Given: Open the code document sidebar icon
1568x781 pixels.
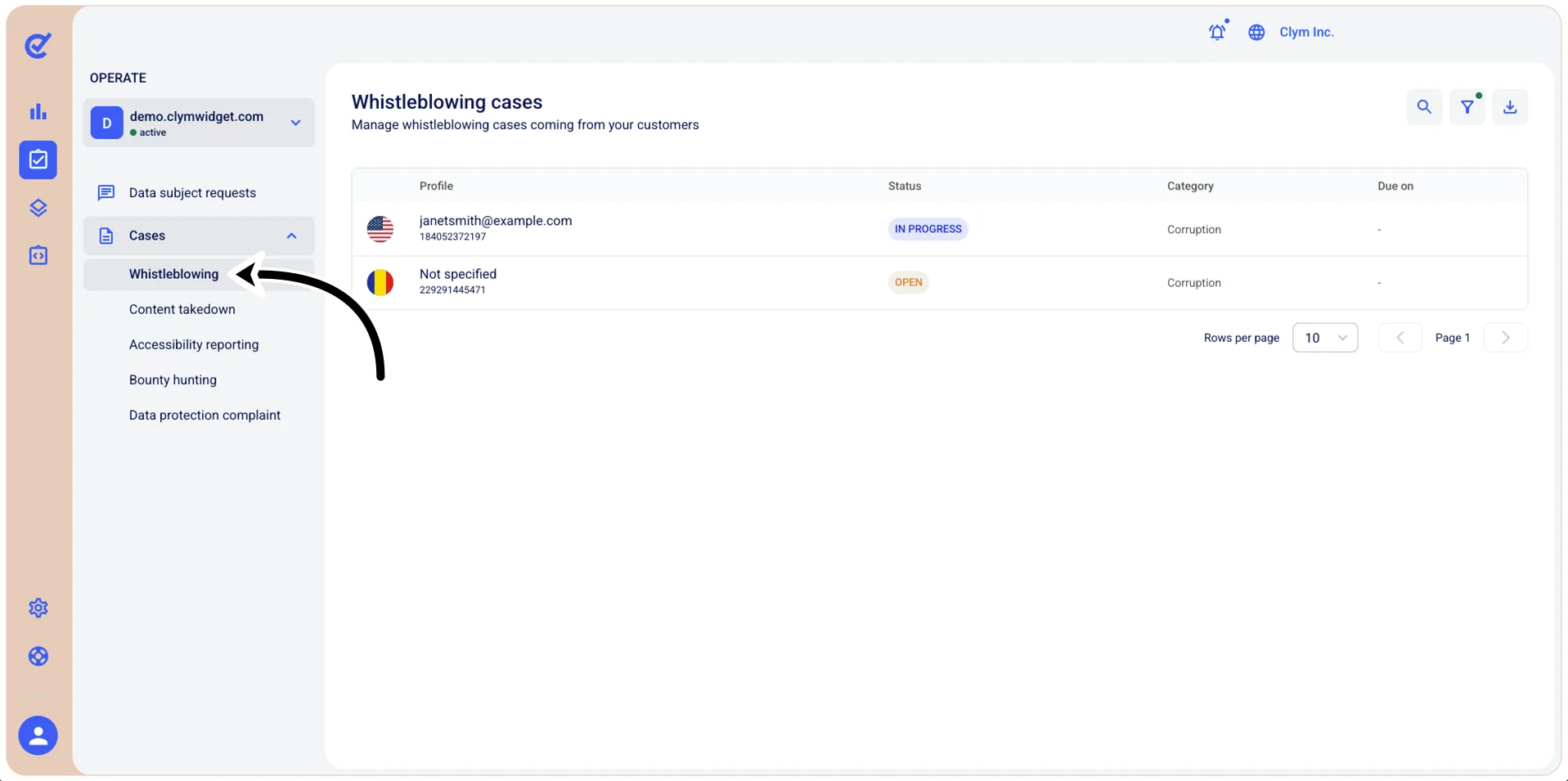Looking at the screenshot, I should [x=38, y=256].
